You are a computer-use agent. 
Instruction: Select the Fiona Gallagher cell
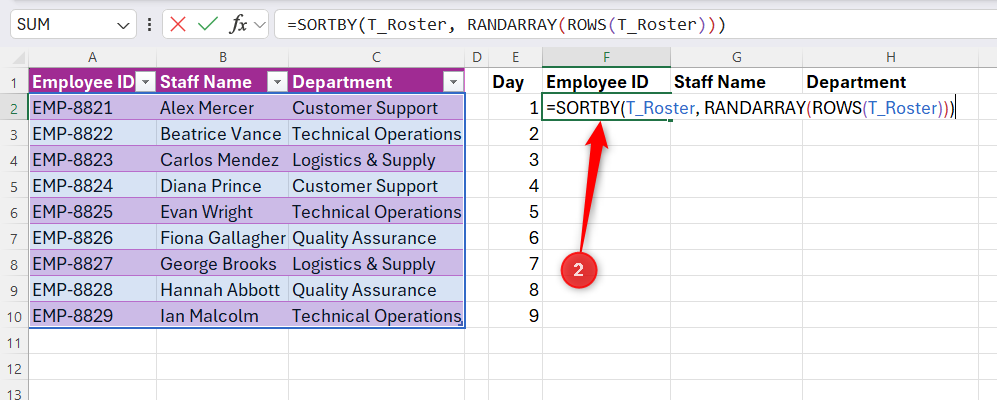[x=223, y=238]
